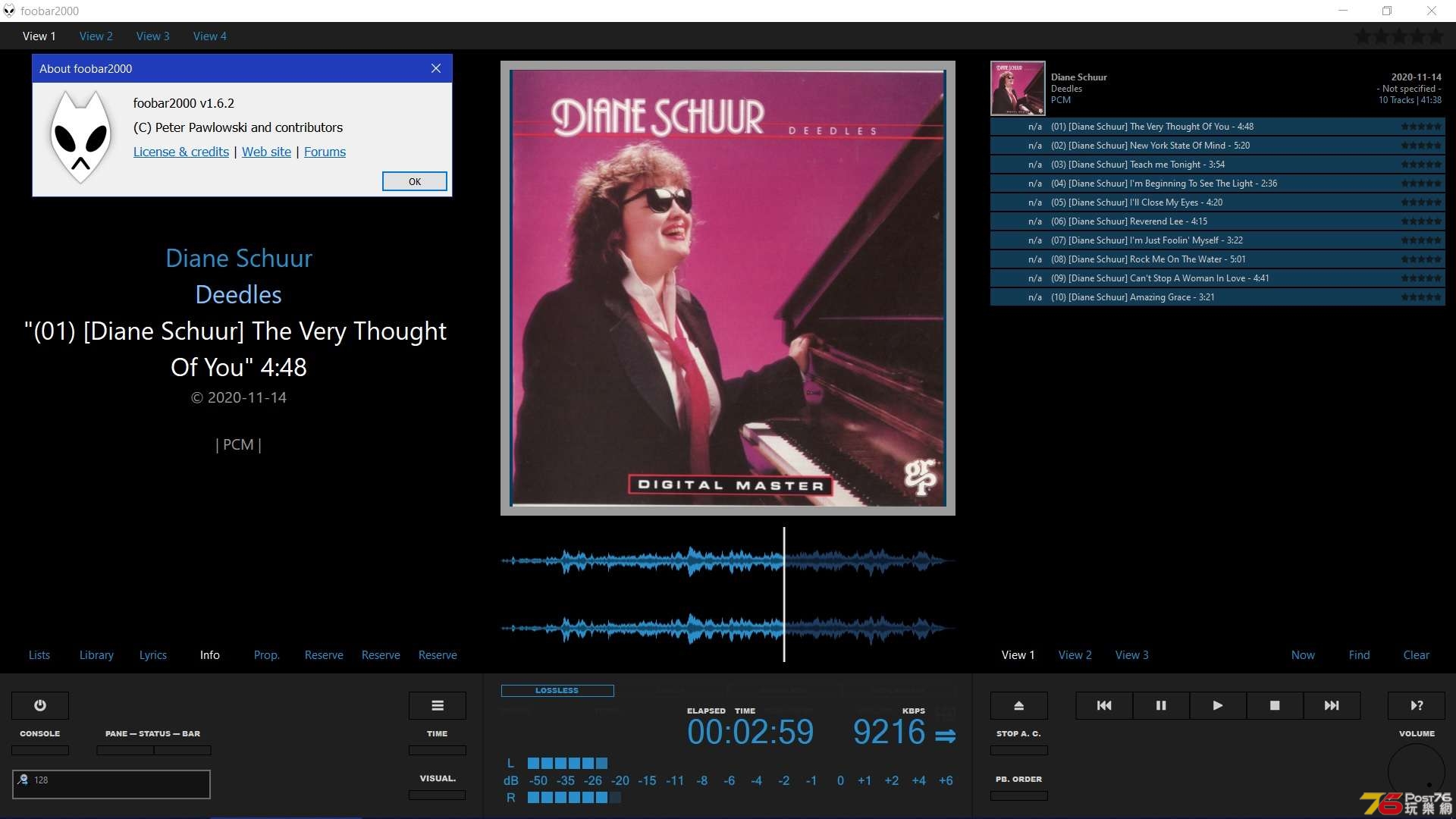
Task: Pause playback
Action: click(x=1161, y=705)
